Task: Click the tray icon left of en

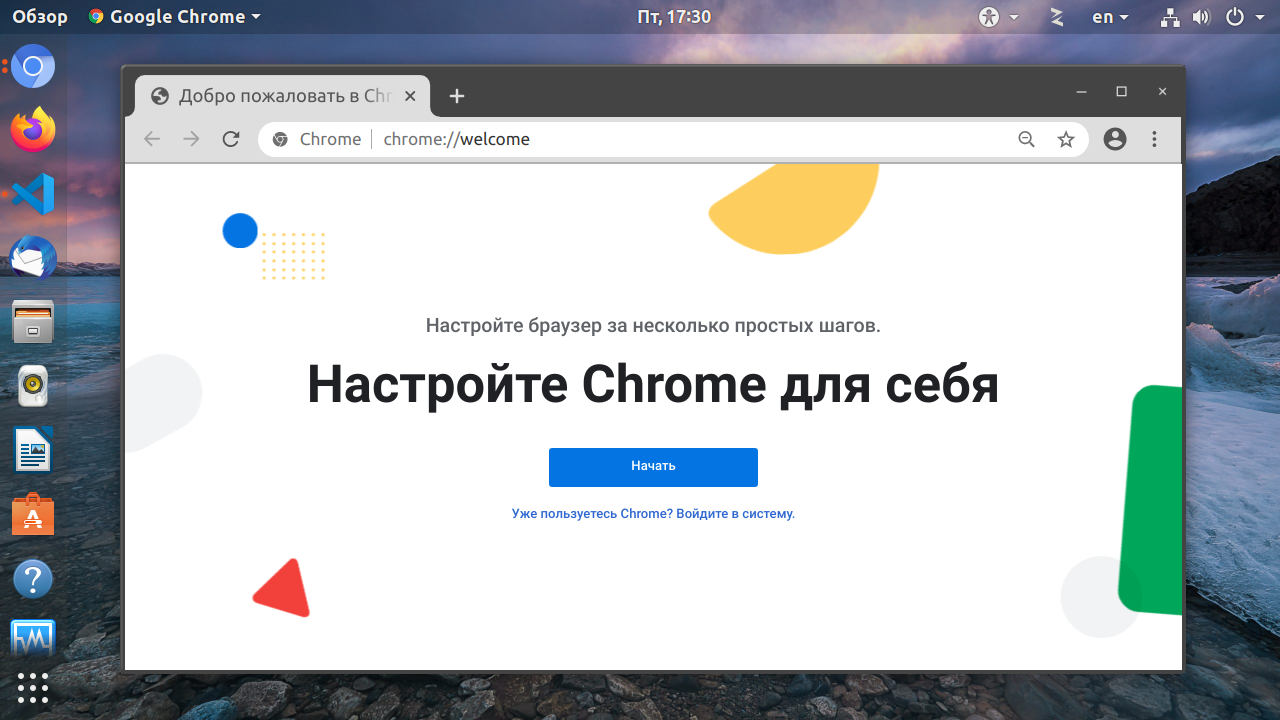Action: point(1056,16)
